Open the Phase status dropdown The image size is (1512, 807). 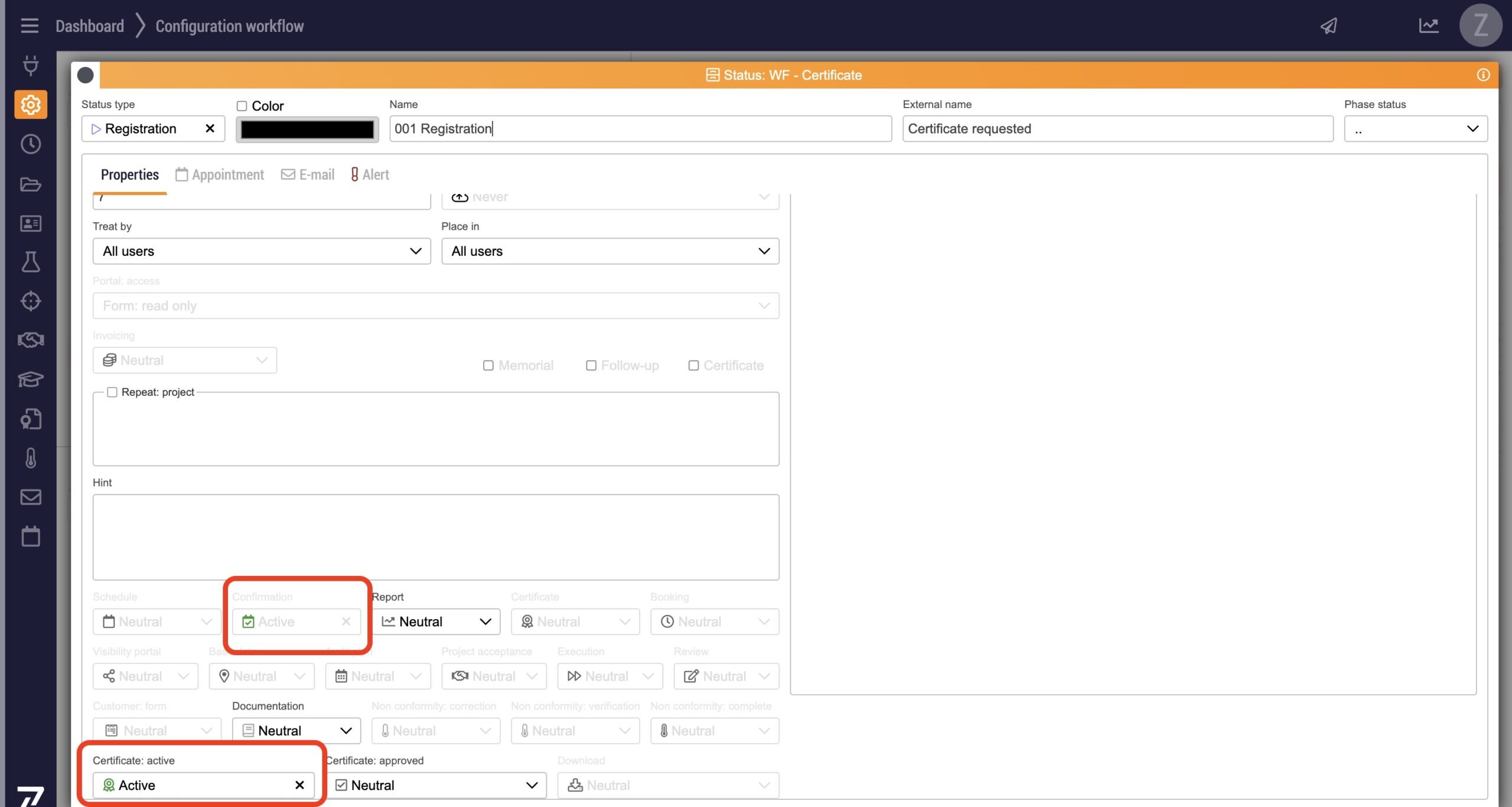click(1415, 129)
